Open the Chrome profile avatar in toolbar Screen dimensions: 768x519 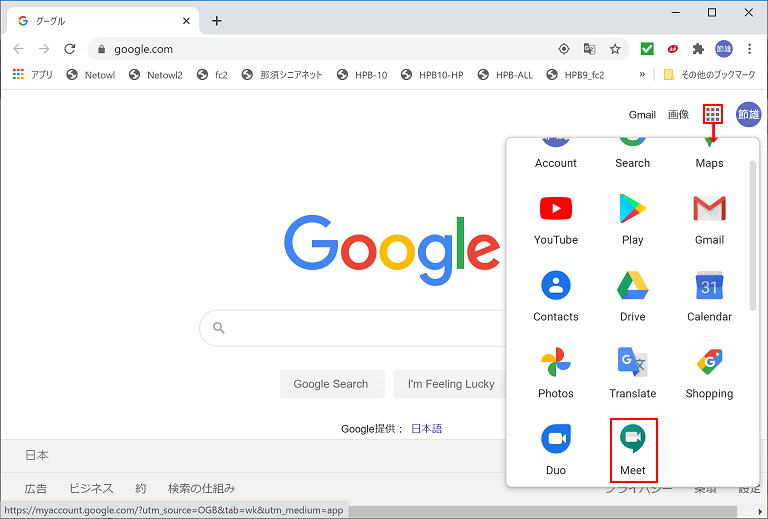click(724, 49)
